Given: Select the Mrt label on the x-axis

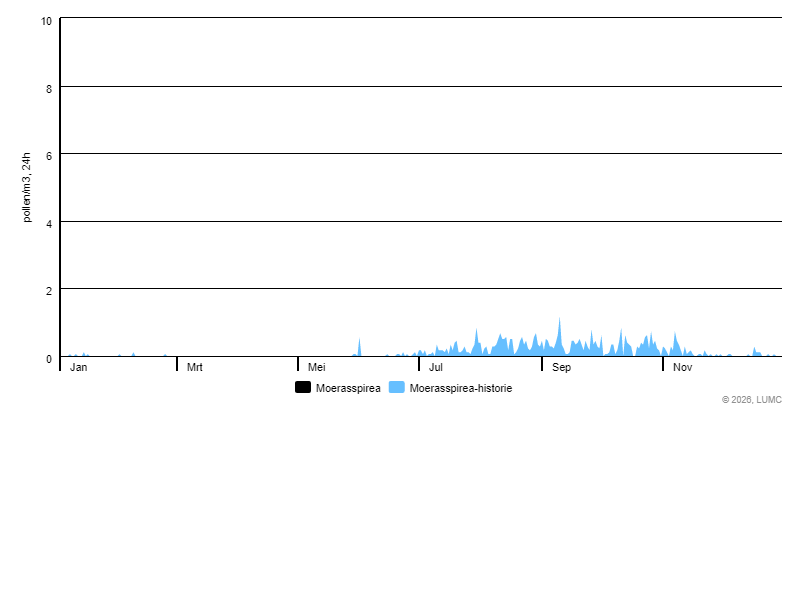Looking at the screenshot, I should [x=195, y=367].
